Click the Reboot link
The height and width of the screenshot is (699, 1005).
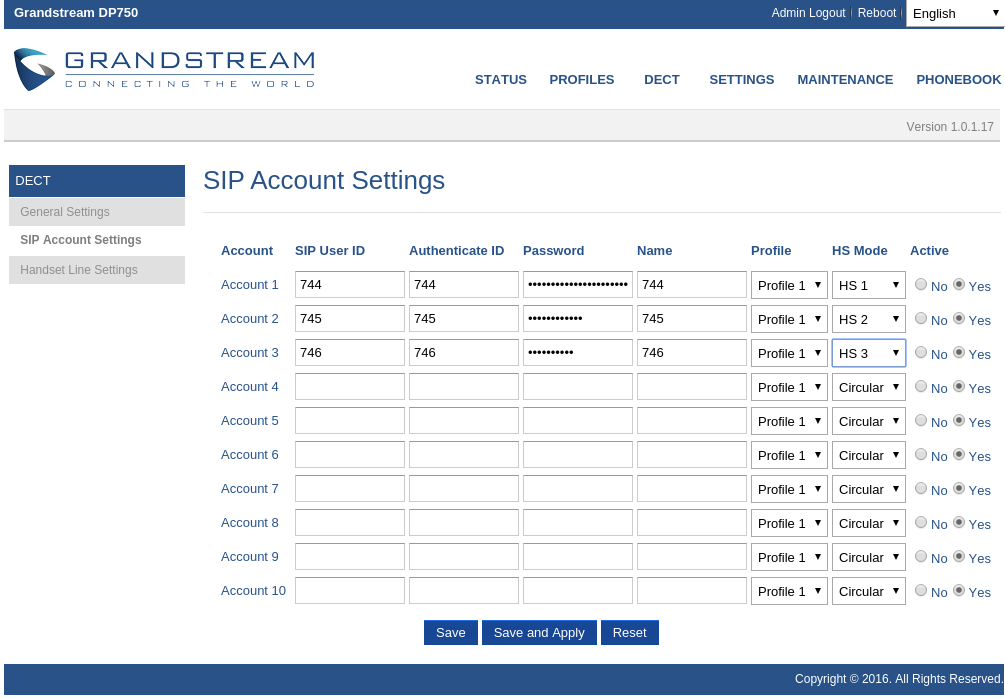pos(877,13)
